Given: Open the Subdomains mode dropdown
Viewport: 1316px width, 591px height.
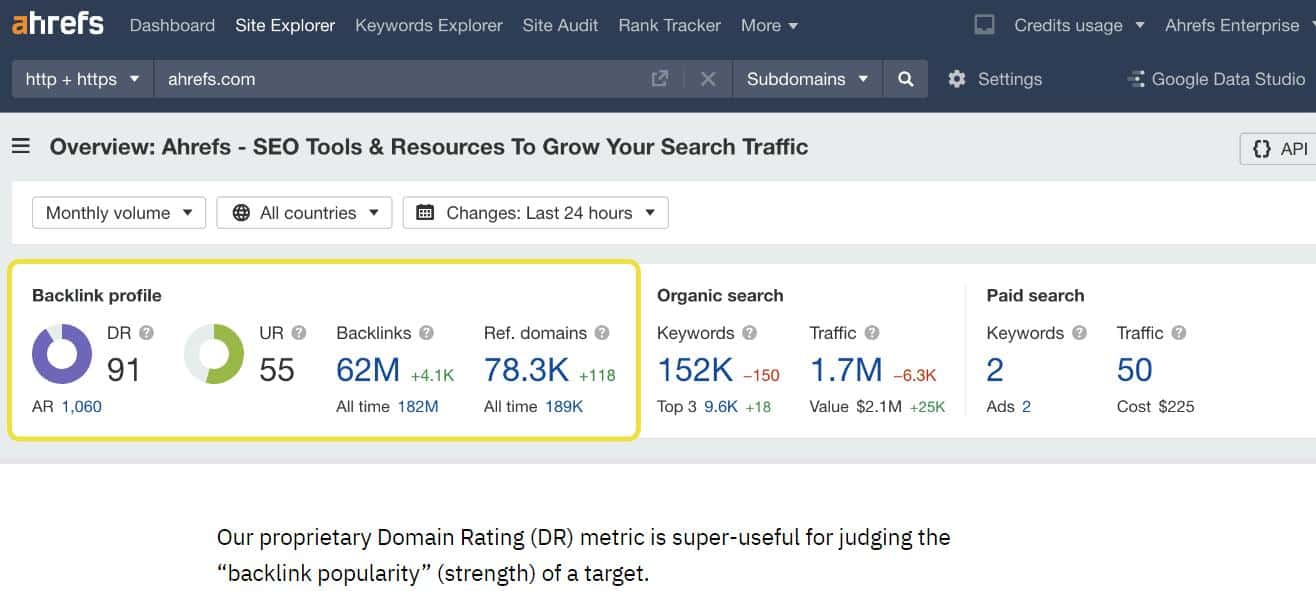Looking at the screenshot, I should [x=807, y=79].
